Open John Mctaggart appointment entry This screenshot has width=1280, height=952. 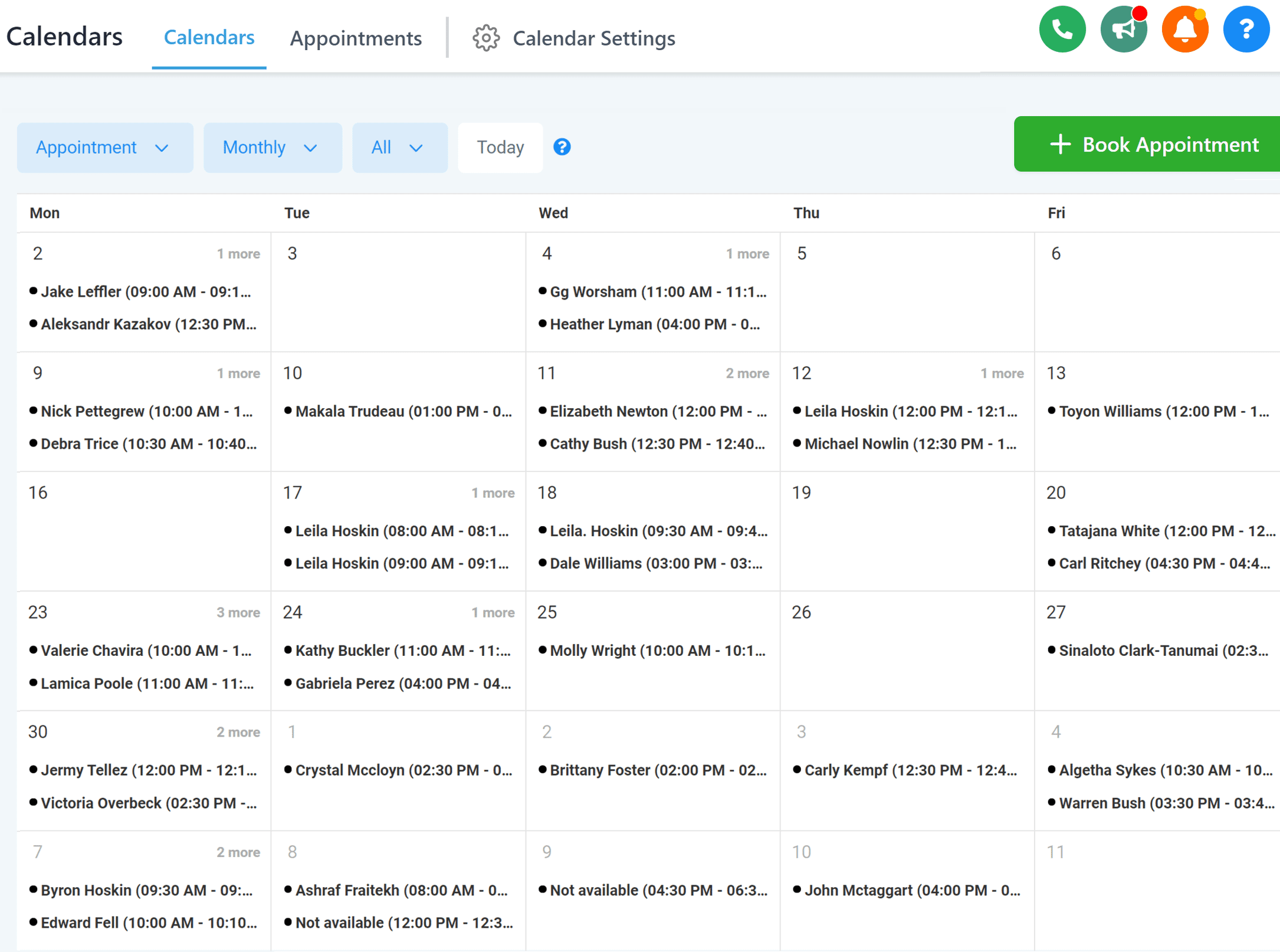tap(911, 890)
